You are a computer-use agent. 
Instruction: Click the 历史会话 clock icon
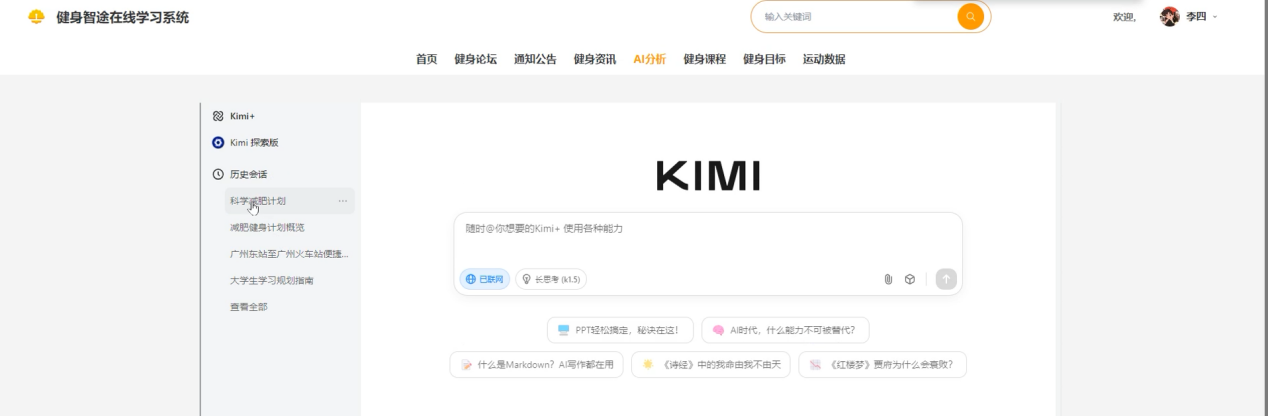(x=218, y=174)
